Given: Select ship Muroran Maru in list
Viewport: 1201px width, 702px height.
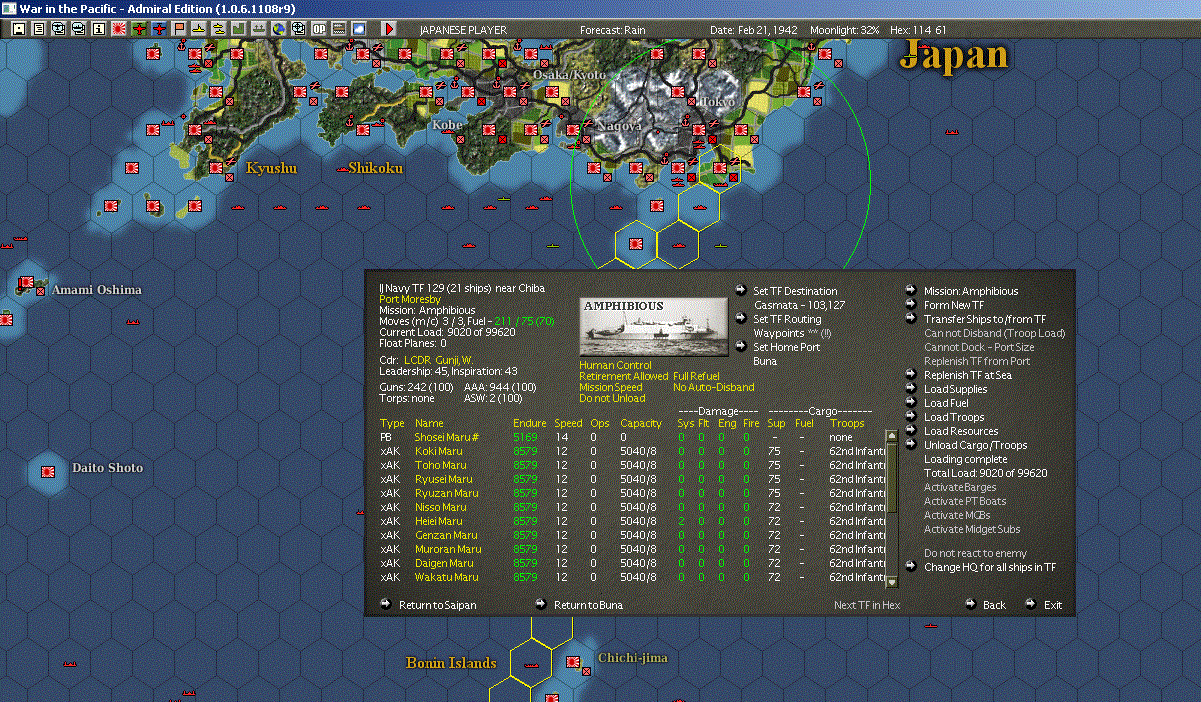Looking at the screenshot, I should click(448, 549).
